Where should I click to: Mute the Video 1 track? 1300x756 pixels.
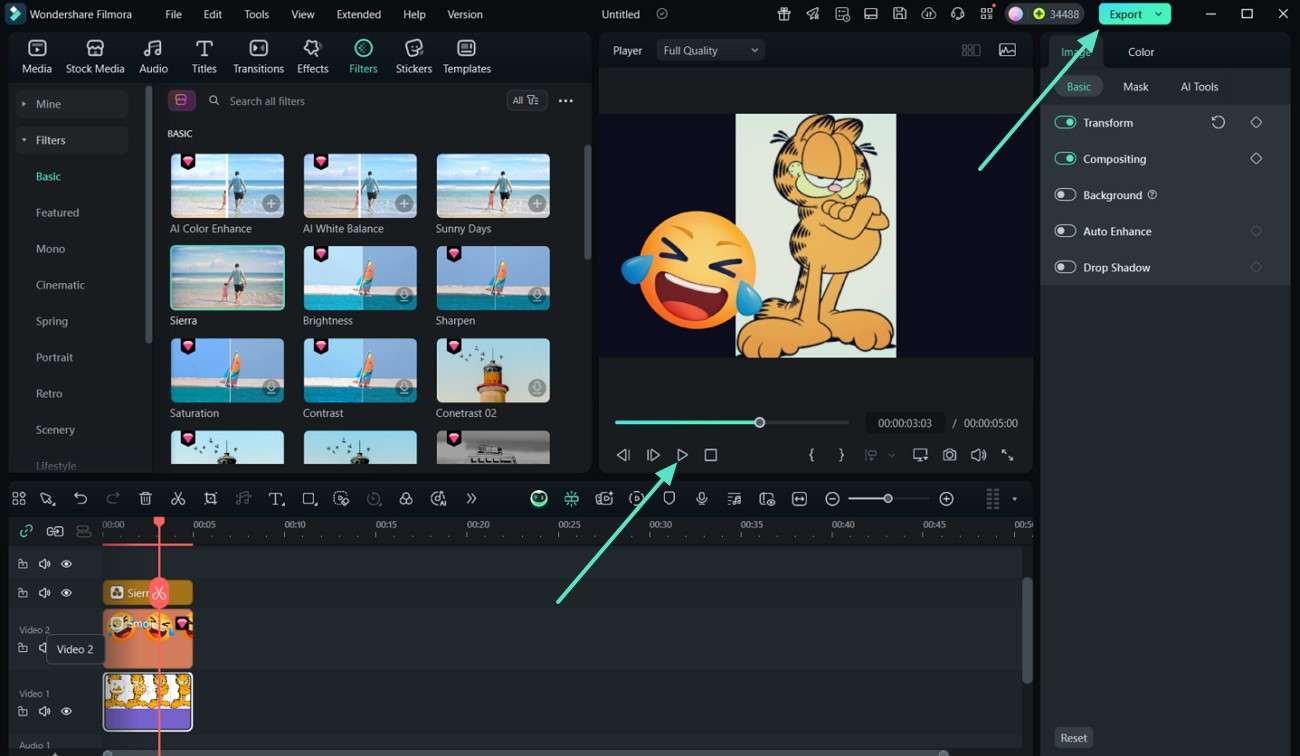(x=44, y=711)
